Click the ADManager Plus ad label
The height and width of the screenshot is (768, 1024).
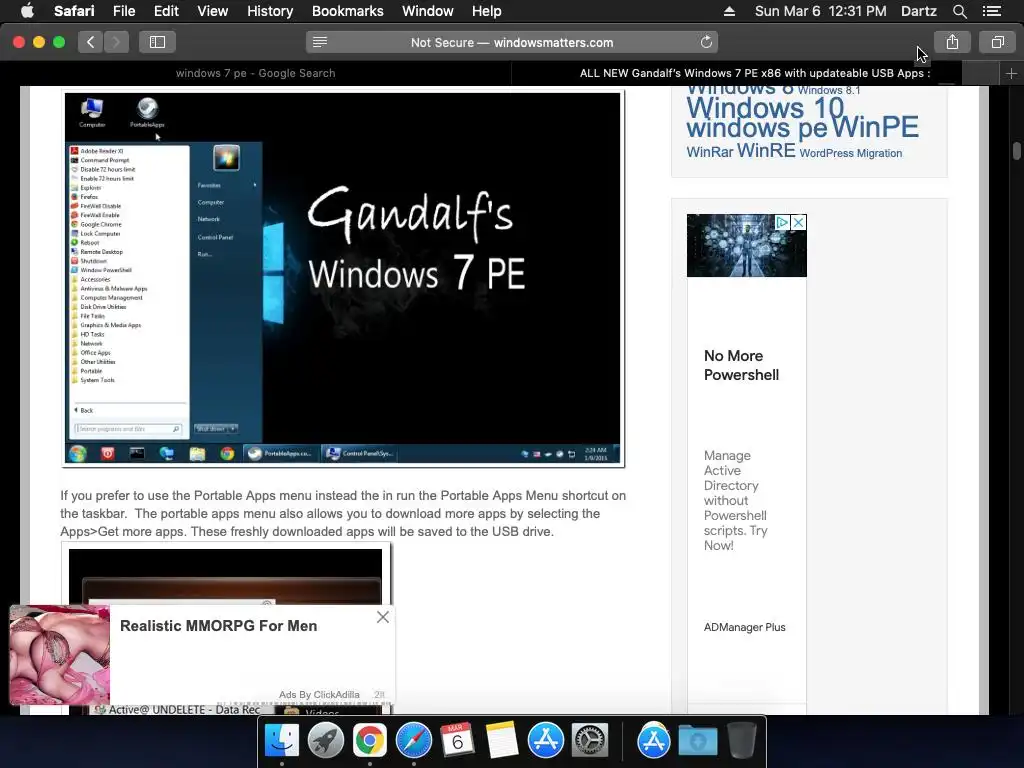click(x=744, y=627)
